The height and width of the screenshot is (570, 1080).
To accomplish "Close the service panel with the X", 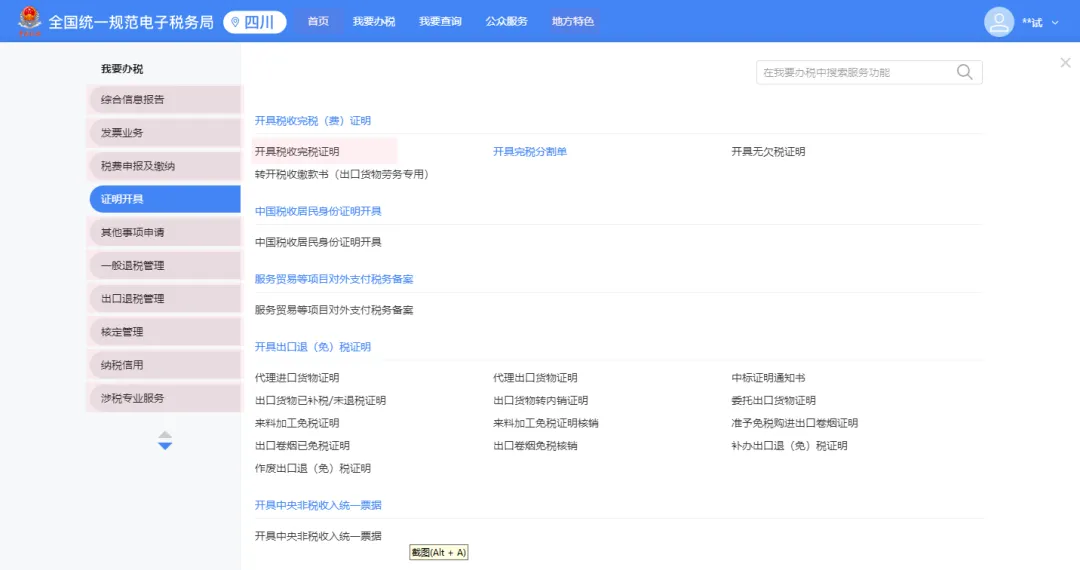I will (1065, 63).
